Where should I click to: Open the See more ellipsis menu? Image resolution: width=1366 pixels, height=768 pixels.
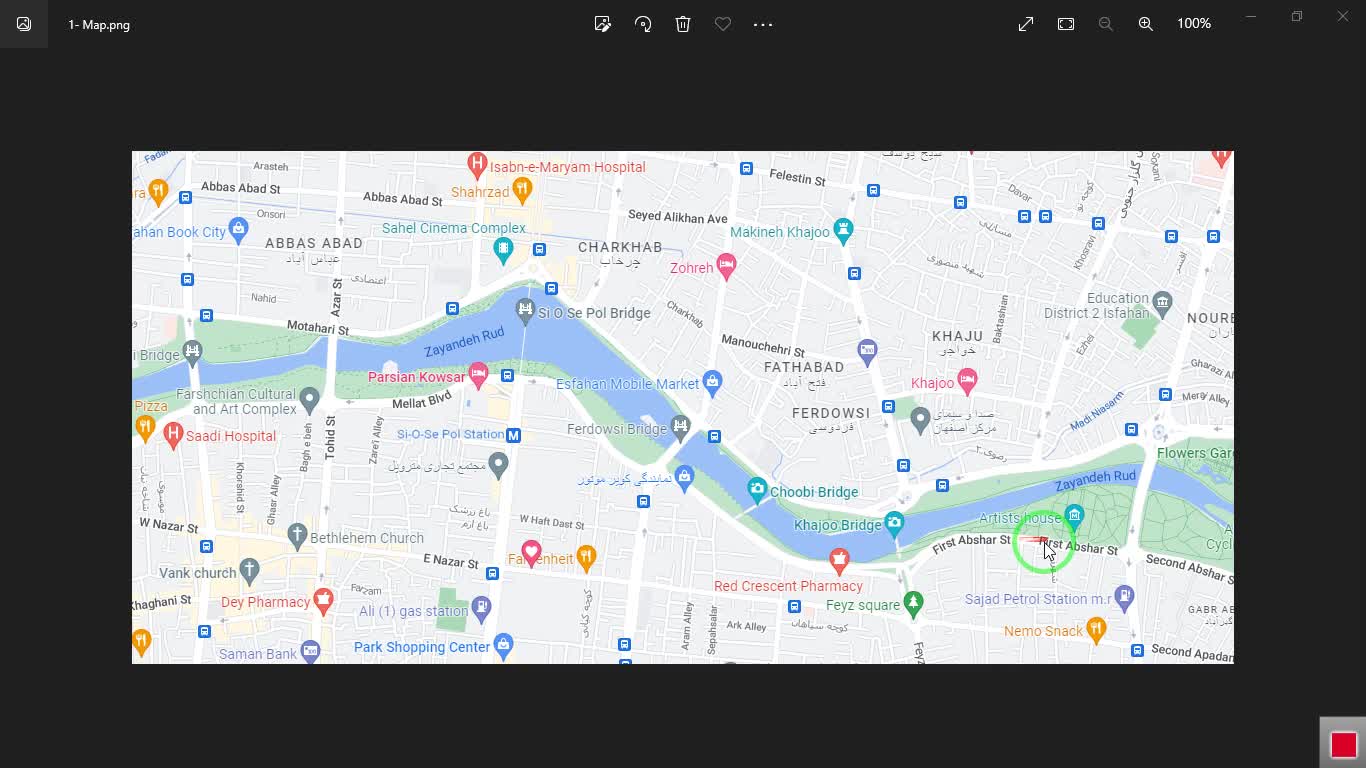763,24
